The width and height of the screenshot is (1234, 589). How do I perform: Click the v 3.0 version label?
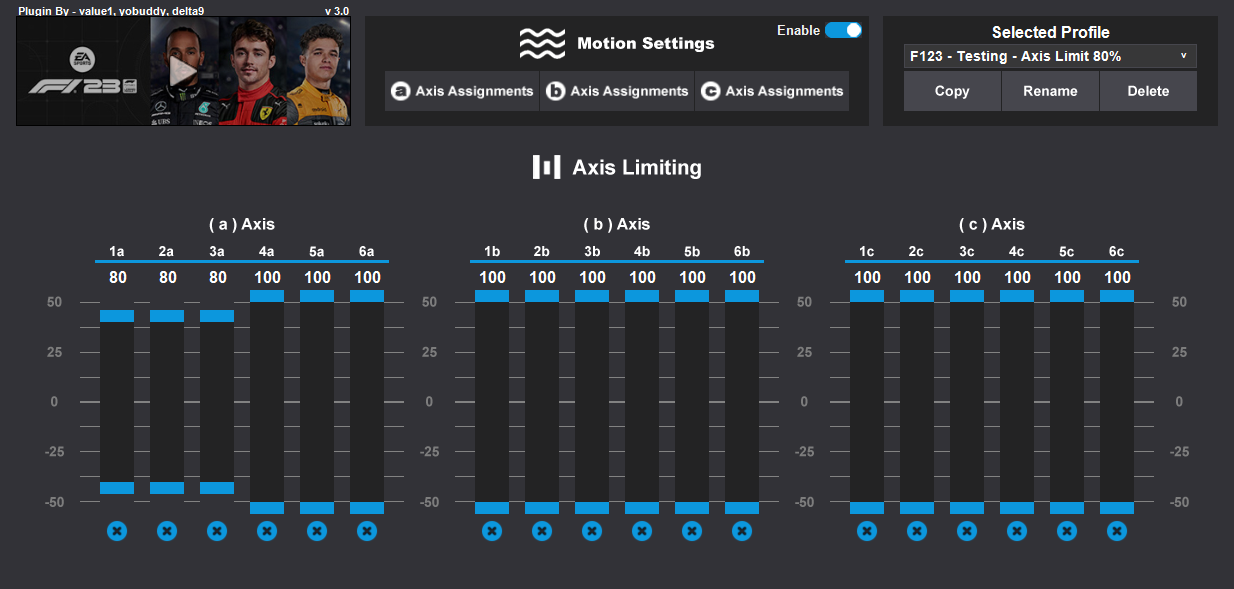(x=337, y=11)
